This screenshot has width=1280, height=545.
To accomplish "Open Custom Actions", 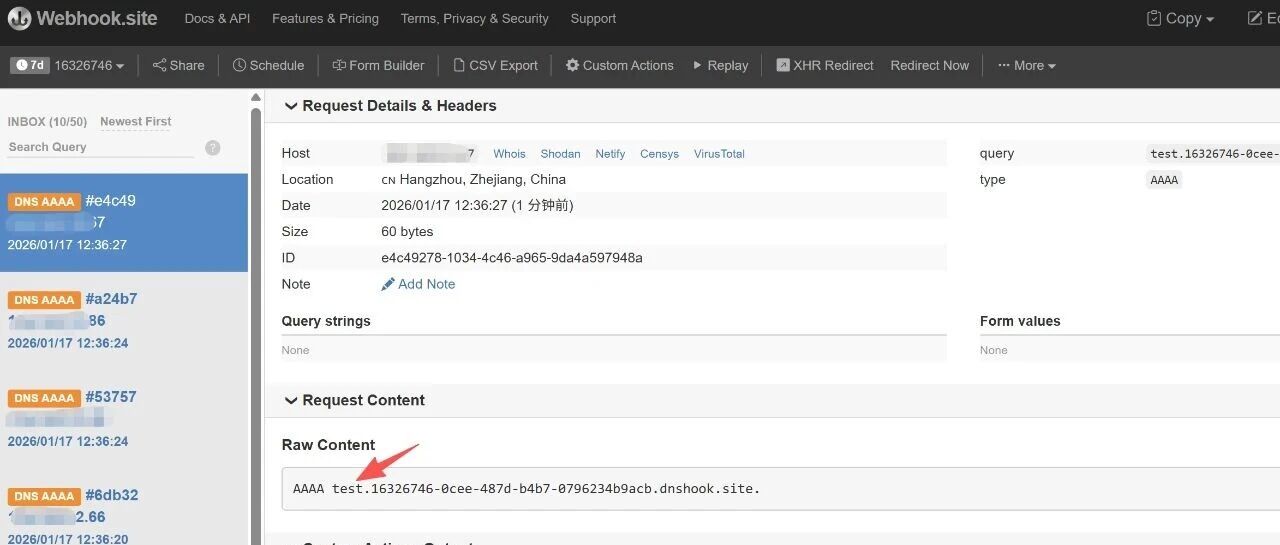I will [x=619, y=65].
